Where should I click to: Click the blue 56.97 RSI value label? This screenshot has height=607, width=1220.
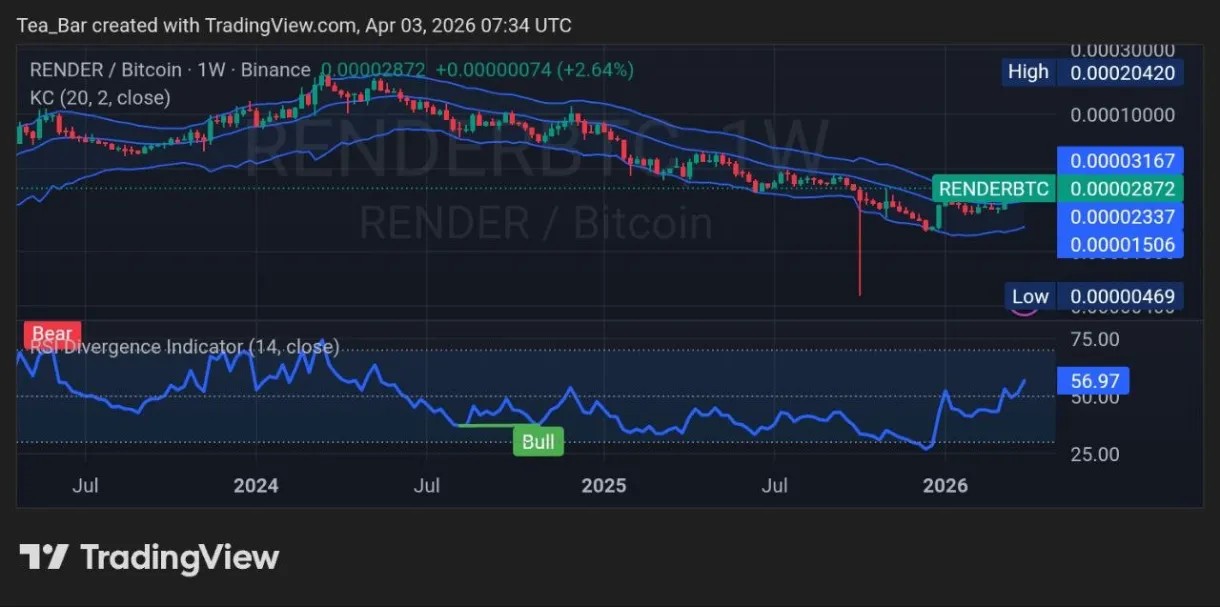click(x=1093, y=380)
